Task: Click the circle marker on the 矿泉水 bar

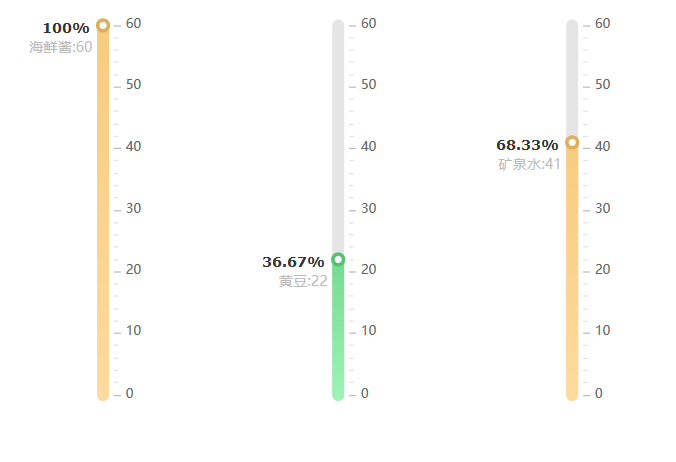Action: [572, 142]
